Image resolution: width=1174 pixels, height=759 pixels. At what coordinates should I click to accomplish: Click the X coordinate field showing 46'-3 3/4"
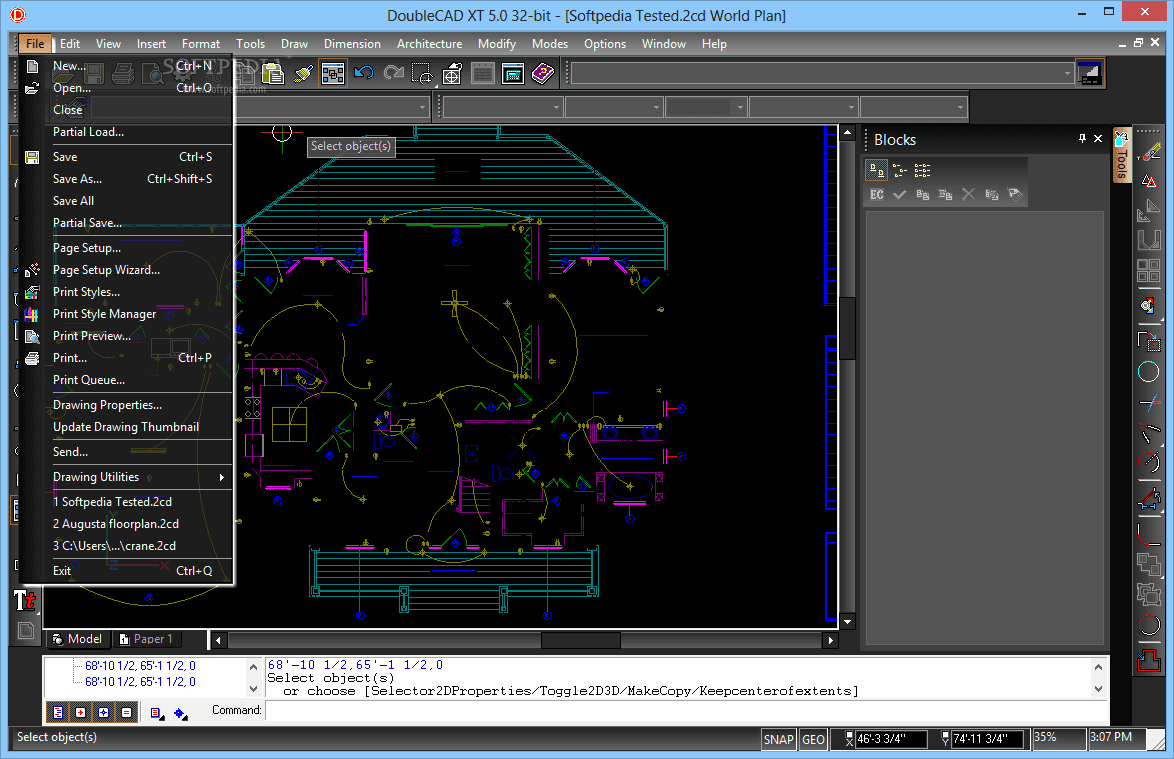point(891,739)
